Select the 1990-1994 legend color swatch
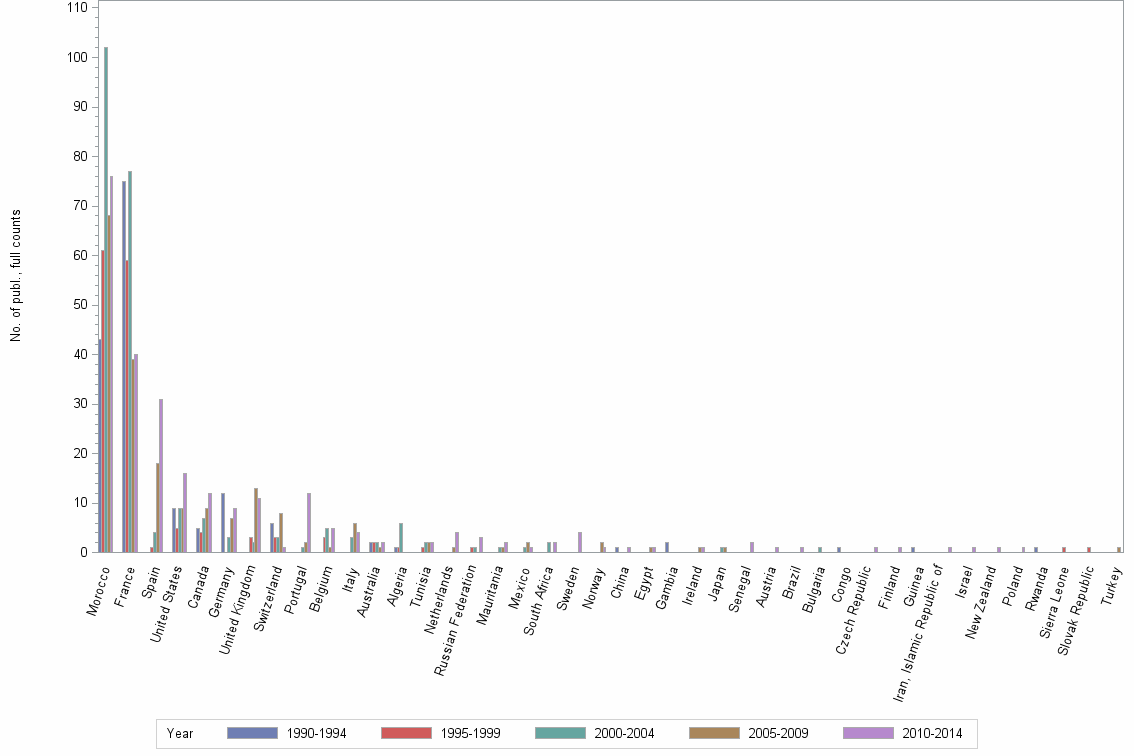This screenshot has width=1134, height=756. (252, 733)
